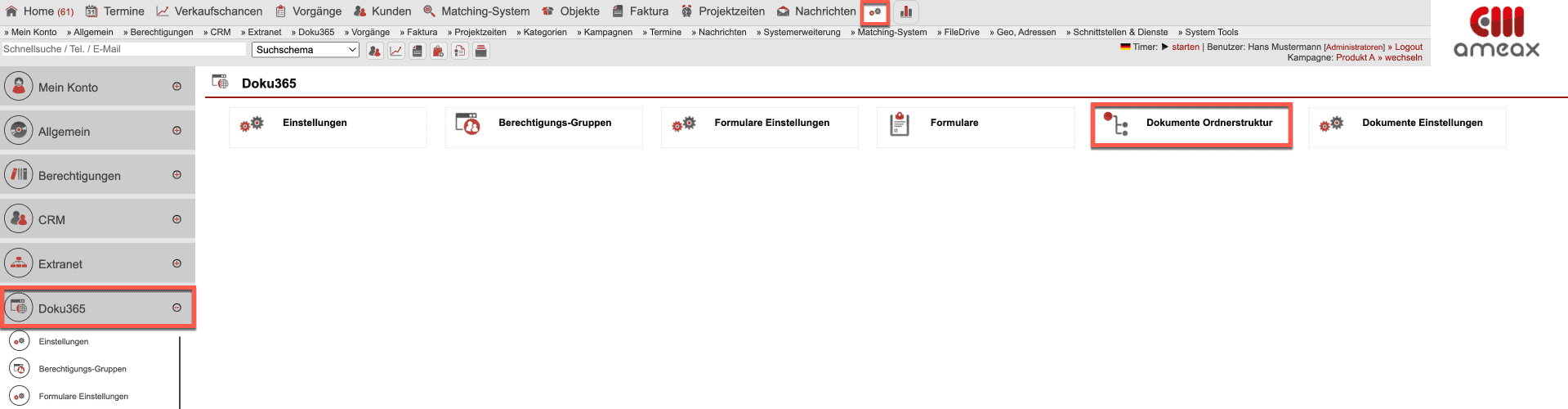The width and height of the screenshot is (1568, 409).
Task: Expand the CRM sidebar section
Action: [176, 219]
